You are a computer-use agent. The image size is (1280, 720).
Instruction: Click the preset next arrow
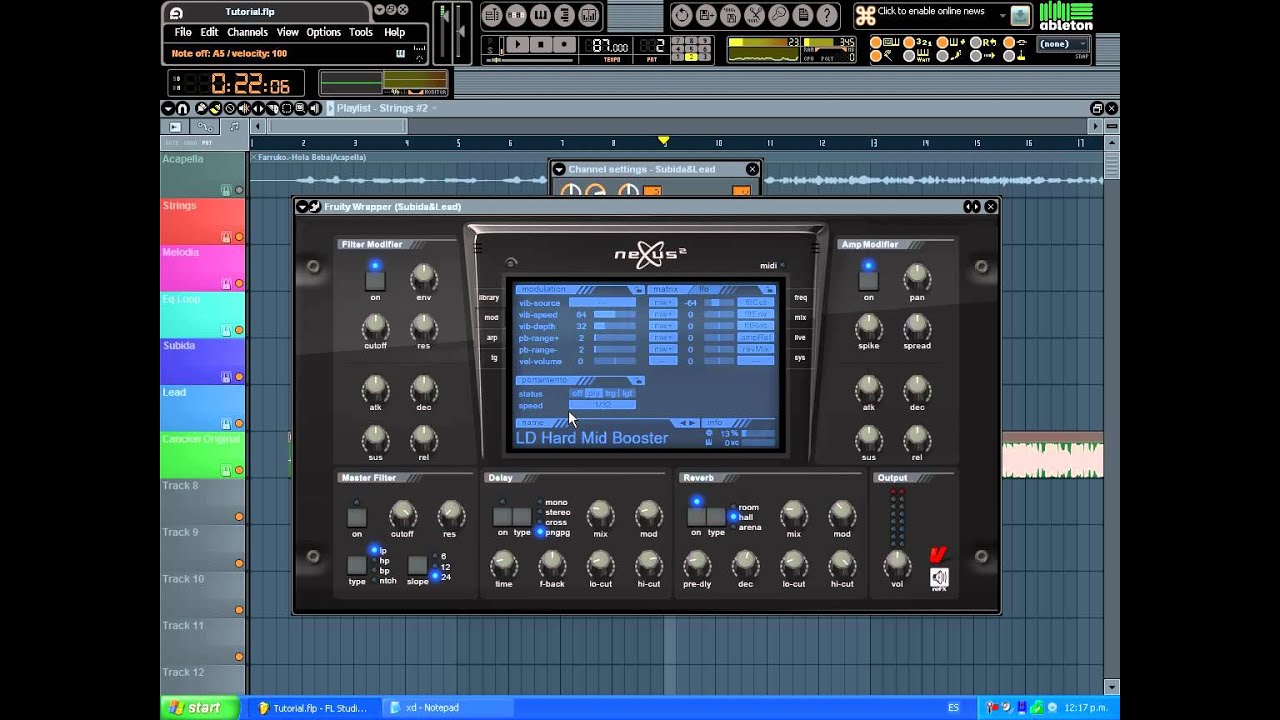(x=691, y=422)
